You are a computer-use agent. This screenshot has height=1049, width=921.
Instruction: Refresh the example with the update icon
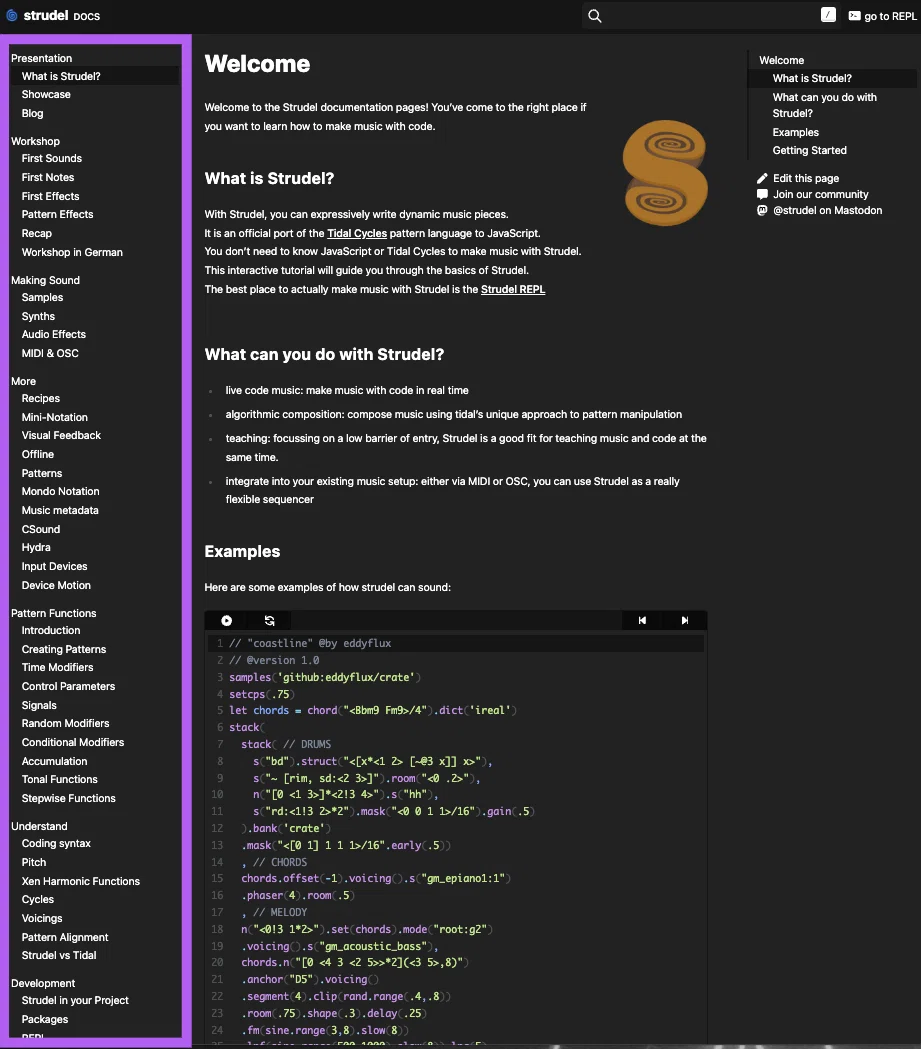pos(270,621)
